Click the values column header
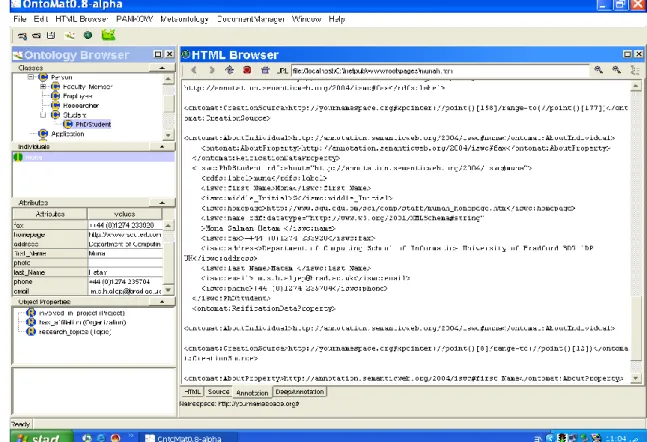 (x=125, y=214)
